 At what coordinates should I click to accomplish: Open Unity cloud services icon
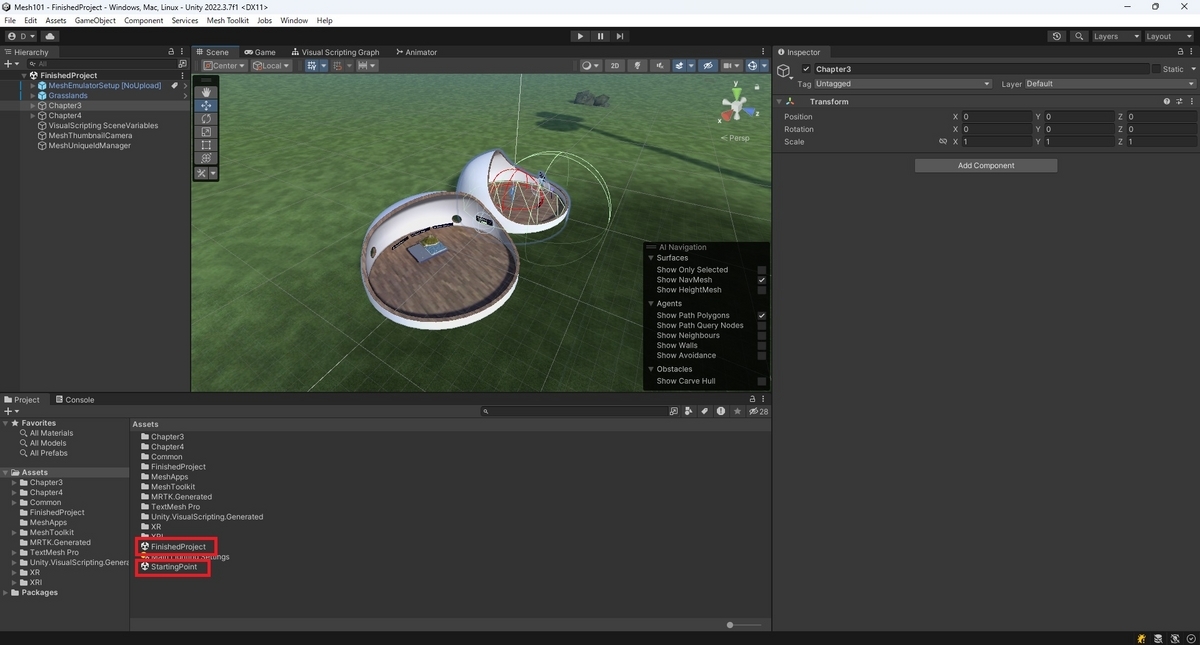tap(50, 36)
